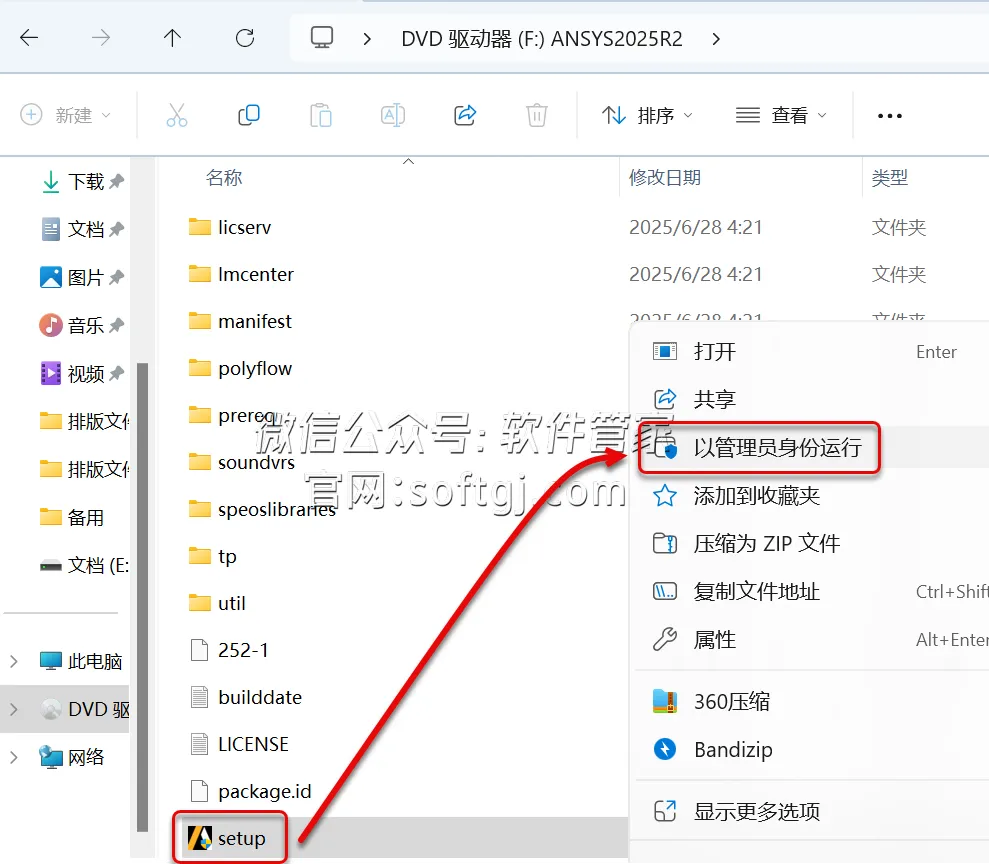This screenshot has width=989, height=864.
Task: Click the Rename icon in toolbar
Action: coord(392,115)
